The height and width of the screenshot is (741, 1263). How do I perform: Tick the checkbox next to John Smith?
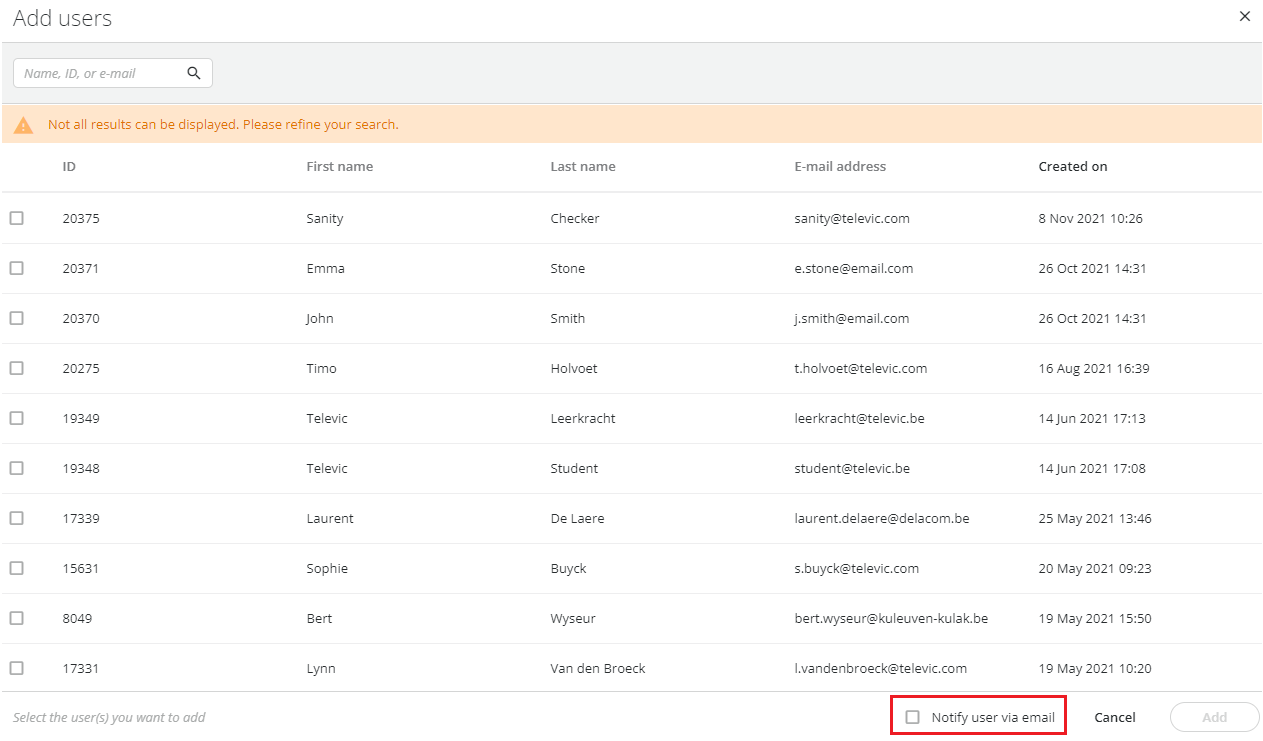tap(16, 318)
